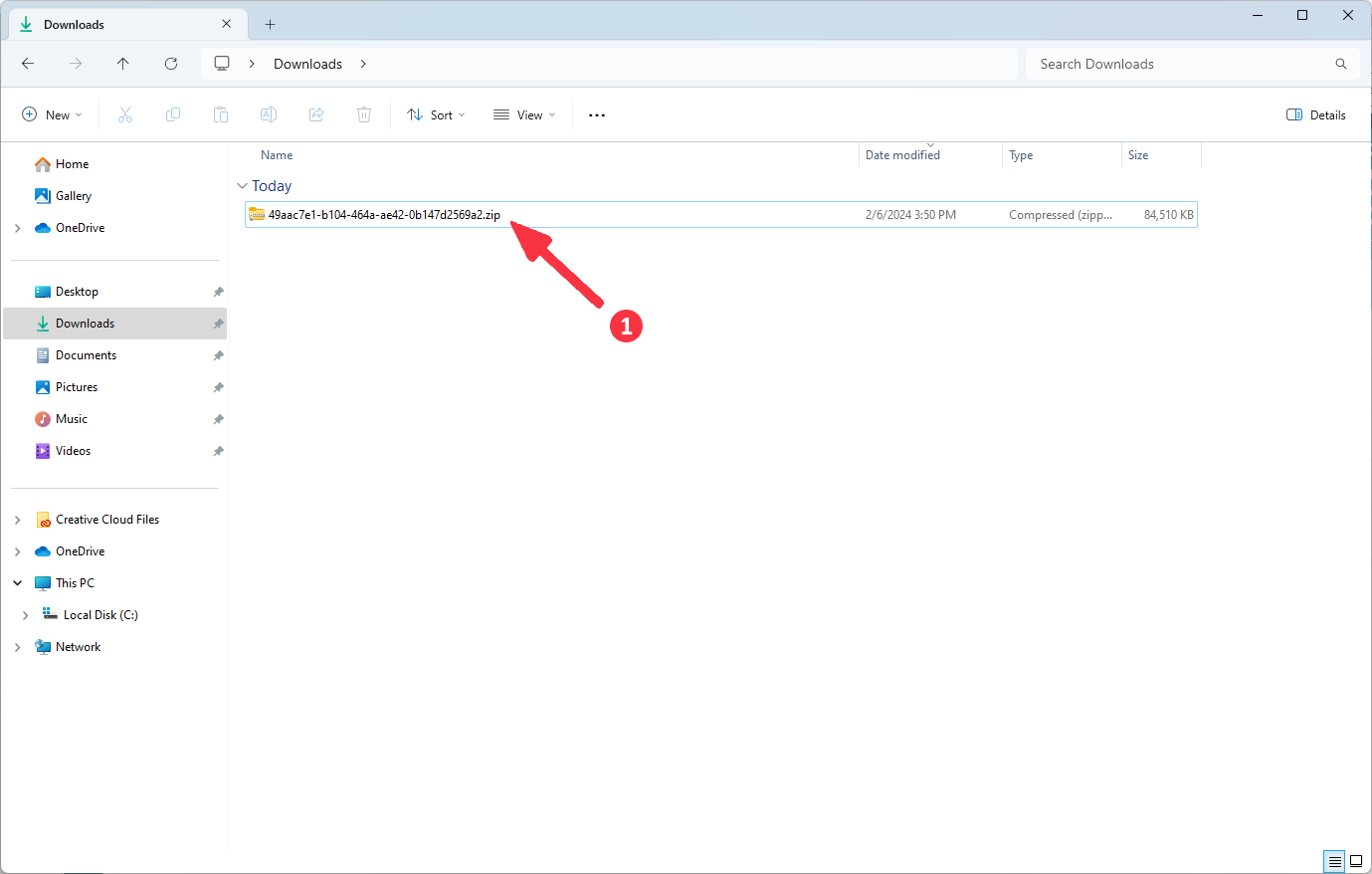Navigate up one folder level
Image resolution: width=1372 pixels, height=874 pixels.
(122, 63)
